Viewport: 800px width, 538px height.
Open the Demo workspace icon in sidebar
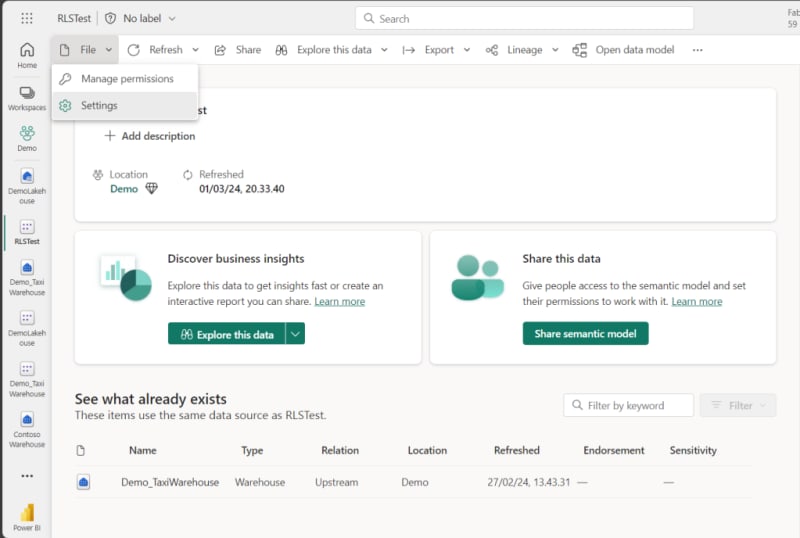click(x=27, y=138)
